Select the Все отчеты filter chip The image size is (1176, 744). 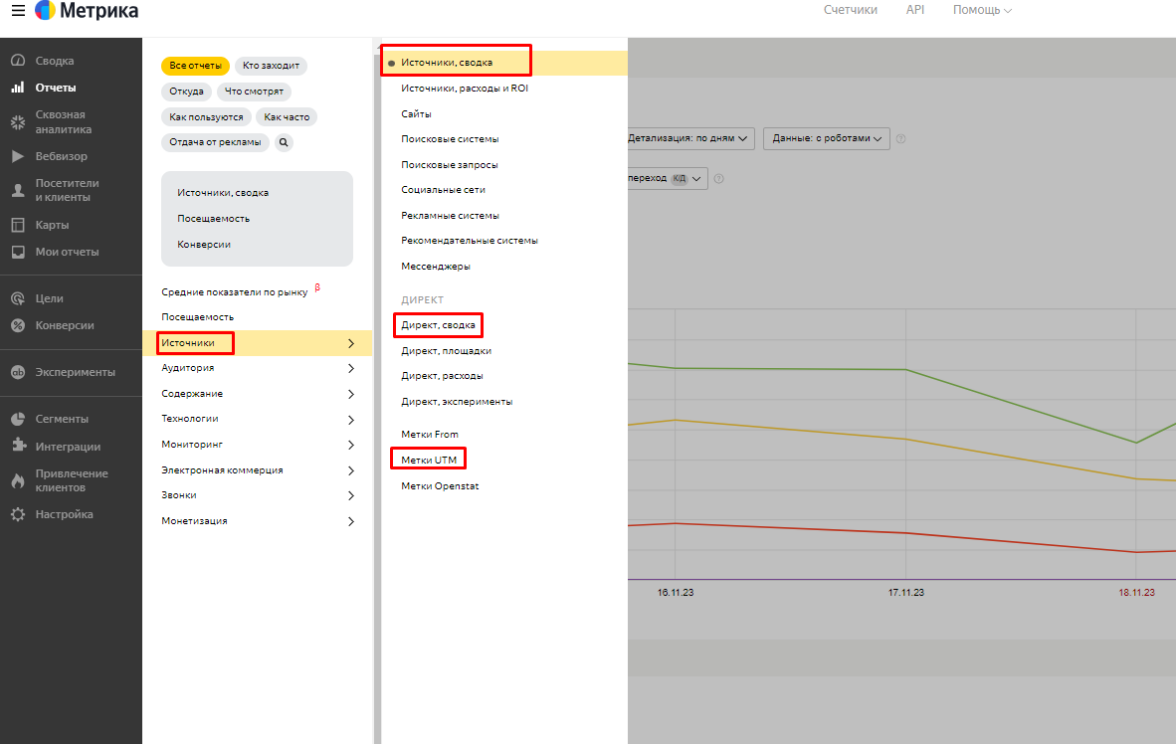coord(195,66)
